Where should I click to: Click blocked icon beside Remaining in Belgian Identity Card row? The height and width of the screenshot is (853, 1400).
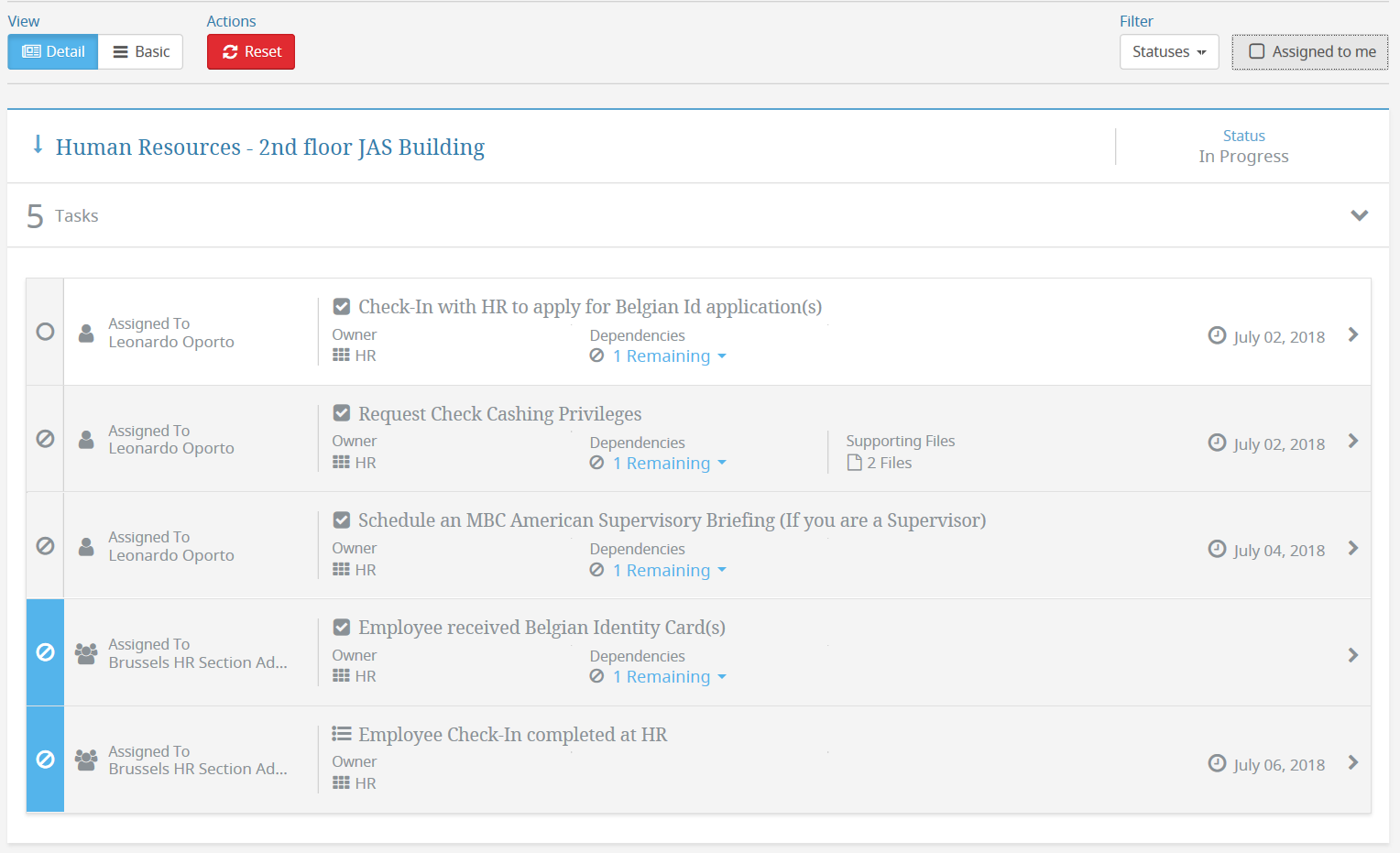596,676
